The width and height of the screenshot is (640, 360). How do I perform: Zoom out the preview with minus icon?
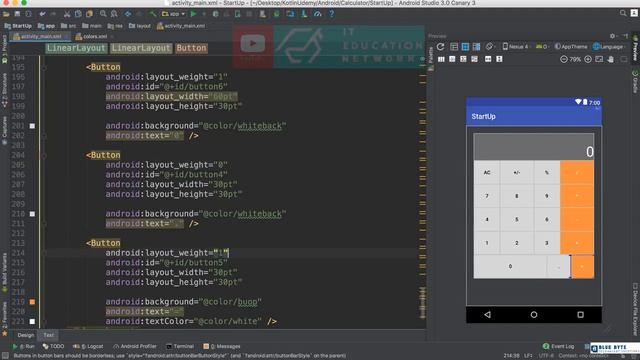[564, 59]
